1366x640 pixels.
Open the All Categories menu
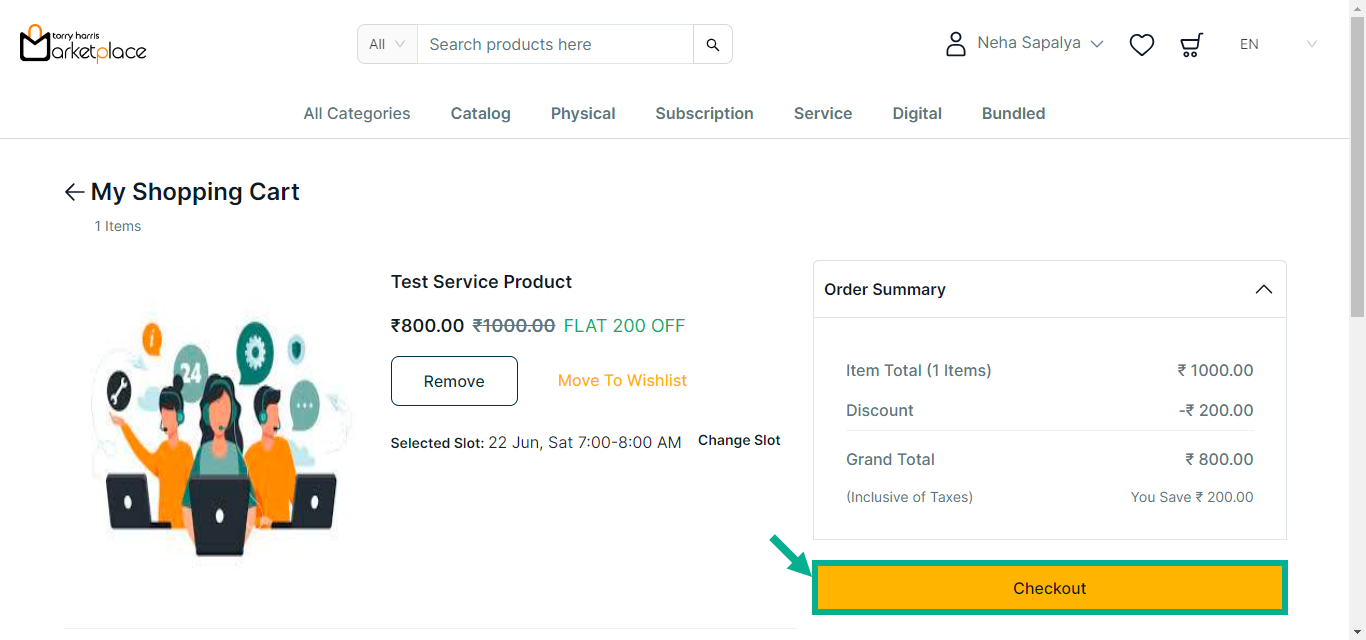tap(357, 114)
